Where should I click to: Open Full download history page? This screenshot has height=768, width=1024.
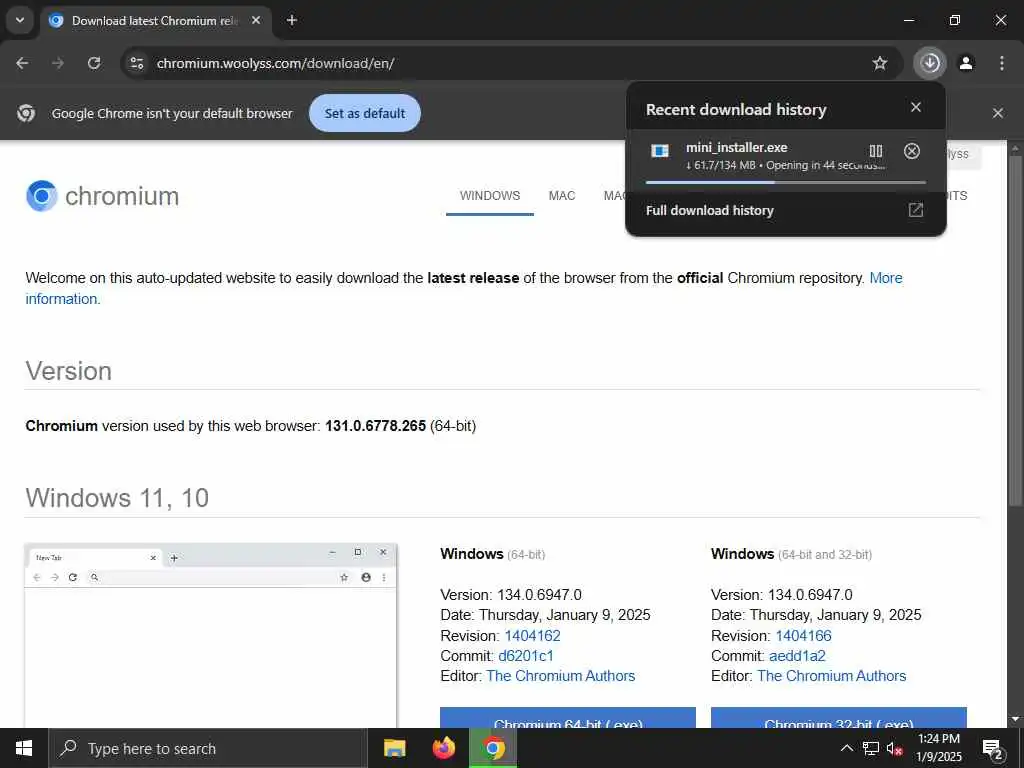(786, 210)
